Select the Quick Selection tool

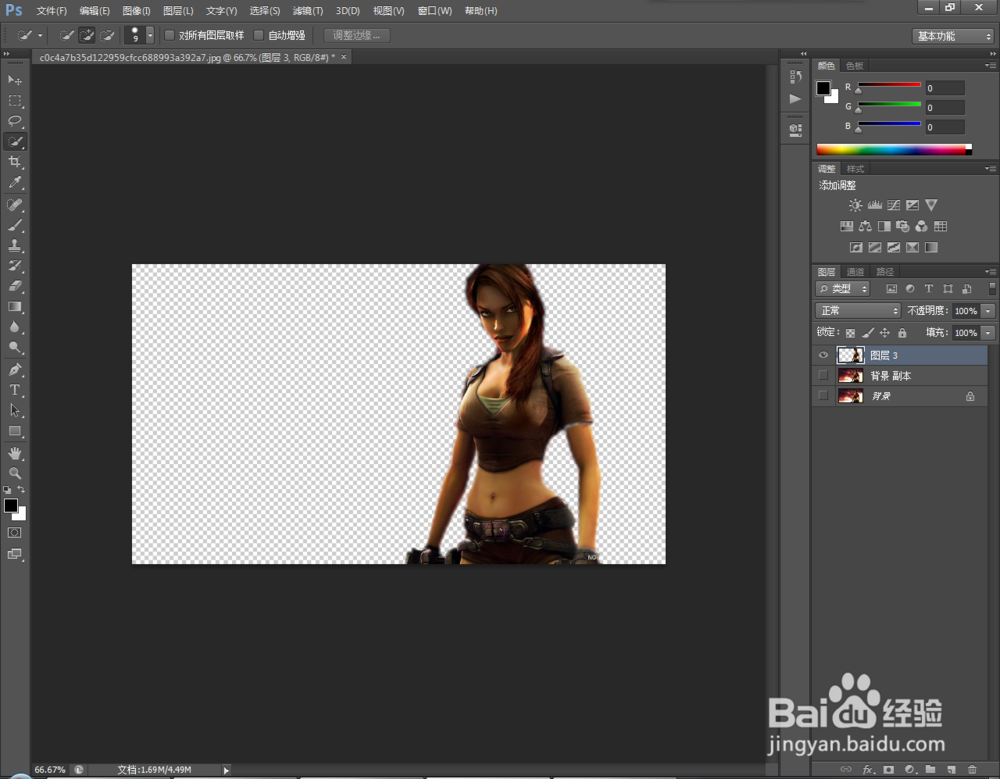pyautogui.click(x=15, y=142)
